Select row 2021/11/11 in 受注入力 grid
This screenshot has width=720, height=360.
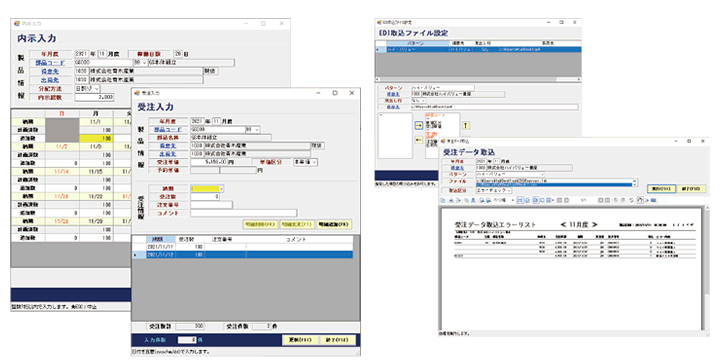[243, 247]
